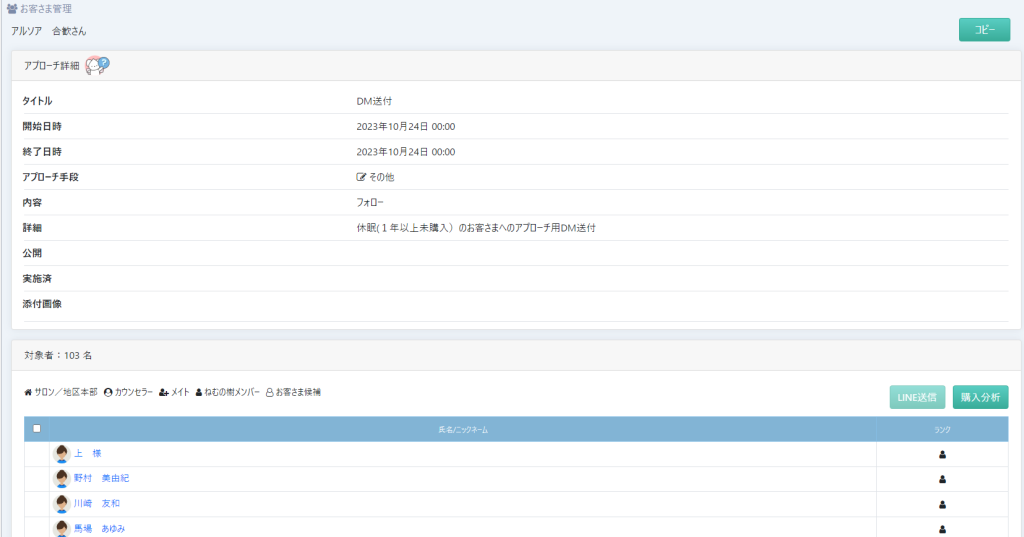Image resolution: width=1024 pixels, height=537 pixels.
Task: Click avatar of 野村 美由紀
Action: coord(62,479)
